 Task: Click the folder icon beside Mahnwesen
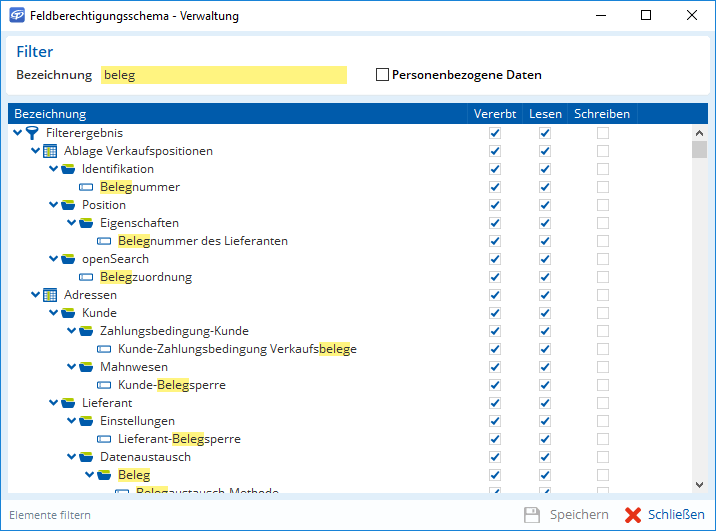(x=86, y=367)
